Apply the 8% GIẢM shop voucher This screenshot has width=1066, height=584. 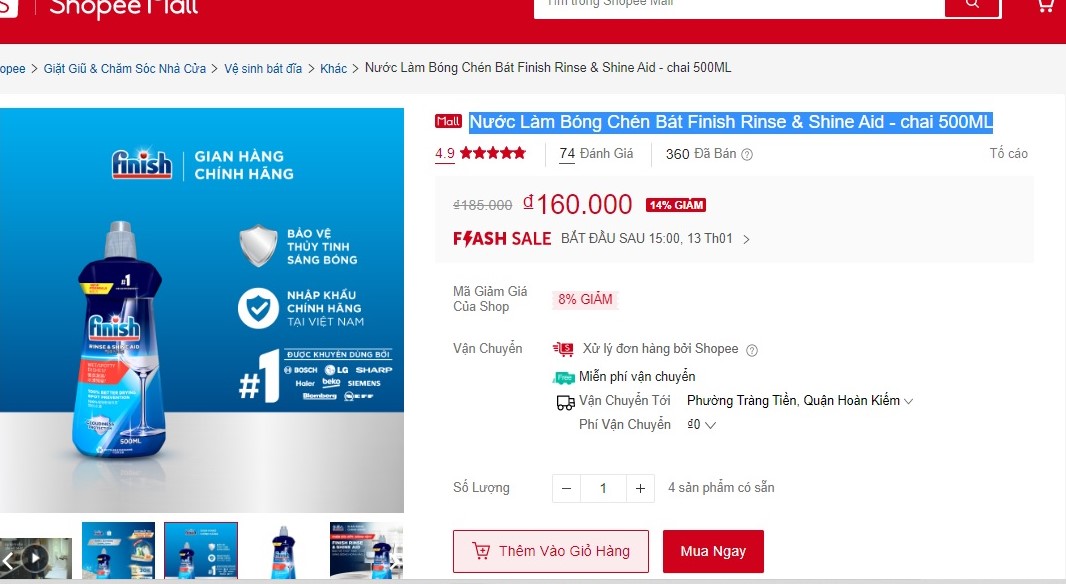(585, 299)
